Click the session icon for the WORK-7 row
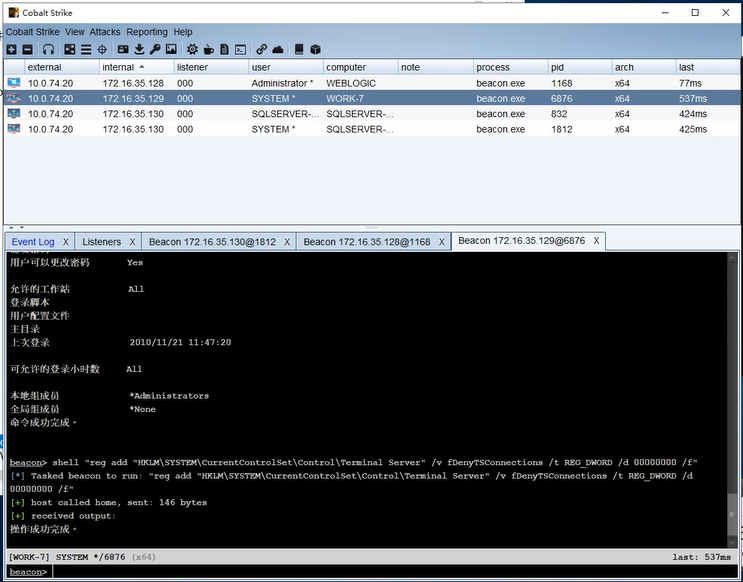The image size is (743, 582). pos(14,99)
